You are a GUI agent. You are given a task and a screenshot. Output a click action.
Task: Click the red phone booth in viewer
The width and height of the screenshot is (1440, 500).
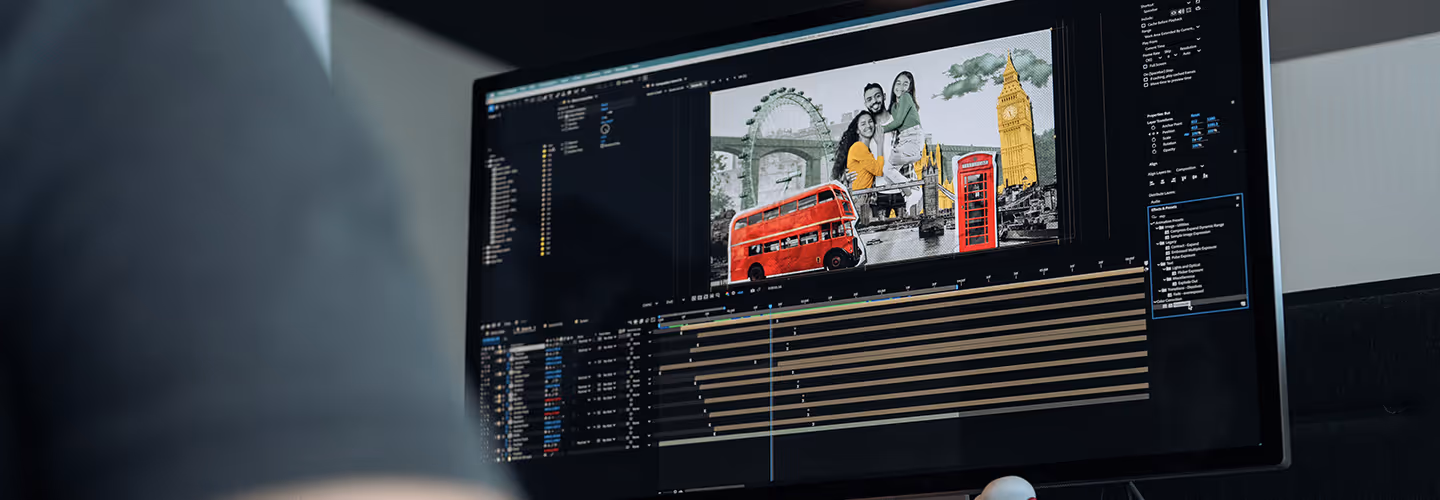coord(975,202)
